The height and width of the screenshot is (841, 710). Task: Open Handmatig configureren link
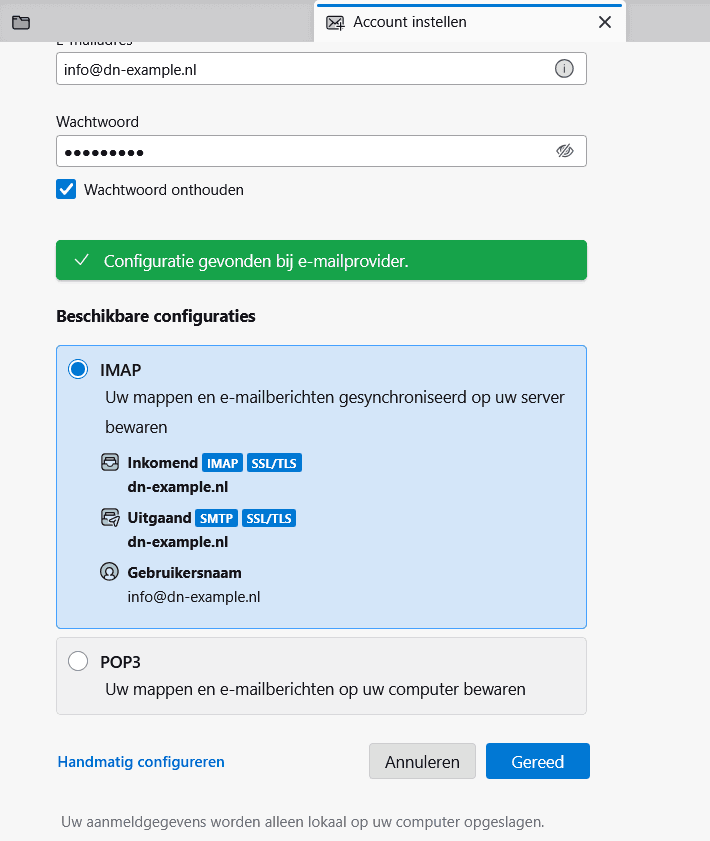(x=141, y=762)
